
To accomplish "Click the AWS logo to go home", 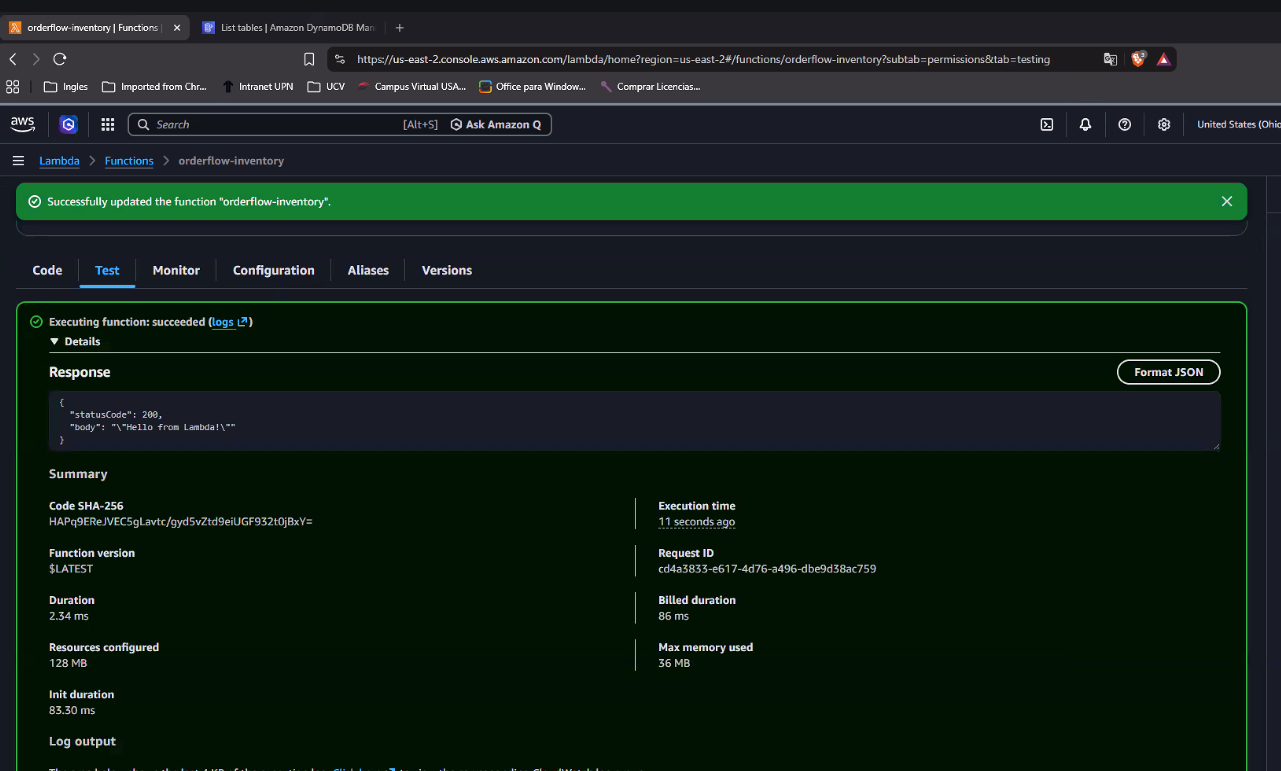I will coord(23,124).
